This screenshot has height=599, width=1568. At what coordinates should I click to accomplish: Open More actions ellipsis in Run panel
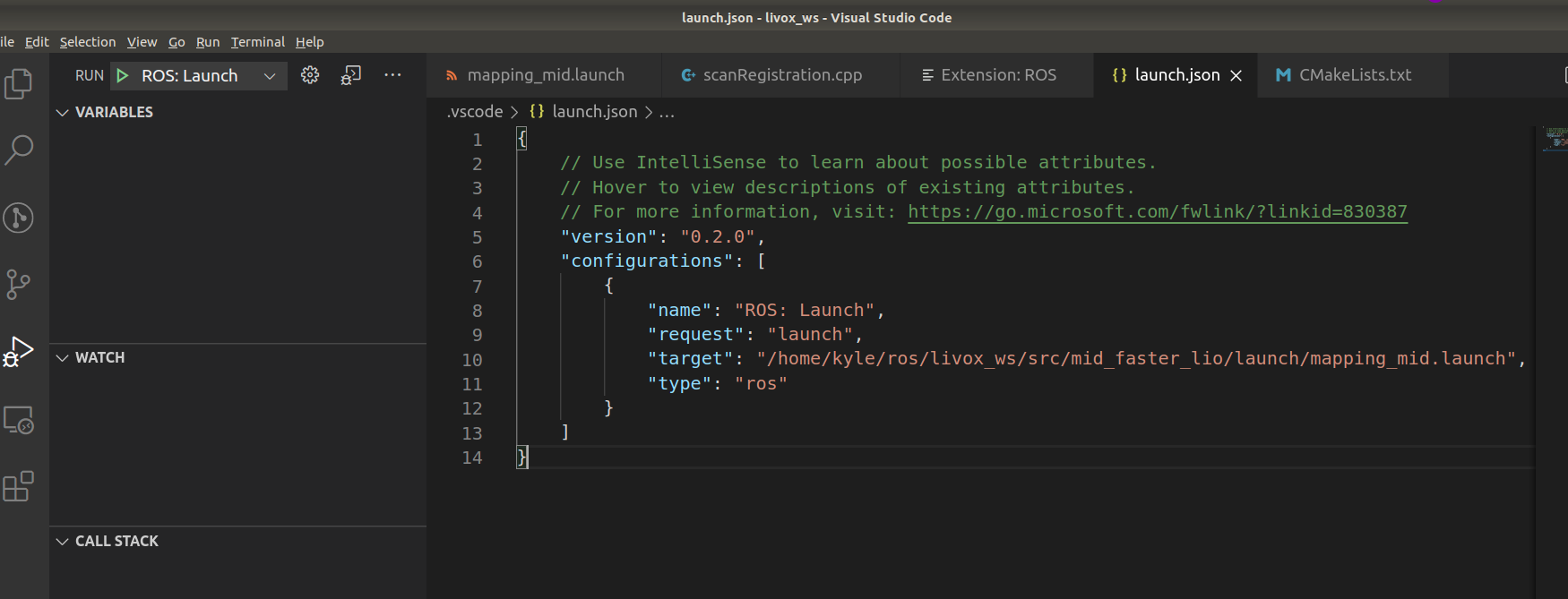392,75
